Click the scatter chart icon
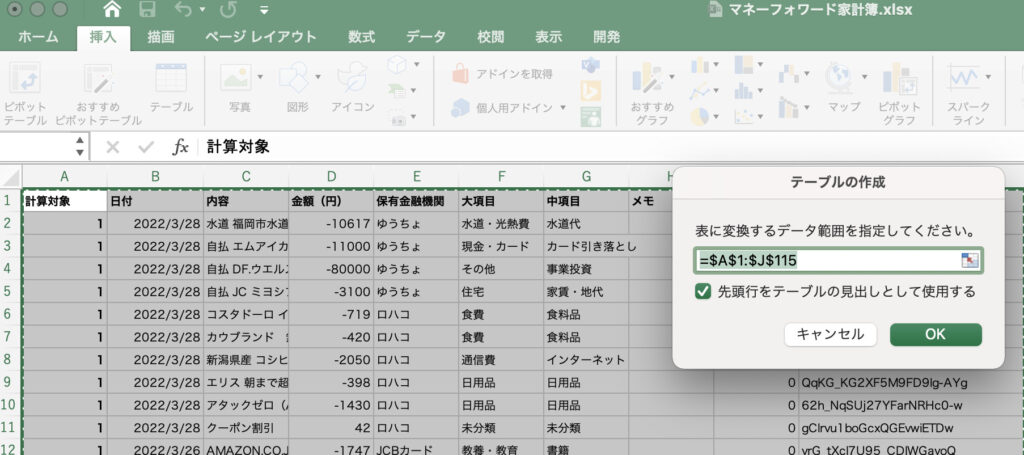The width and height of the screenshot is (1024, 455). coord(744,117)
